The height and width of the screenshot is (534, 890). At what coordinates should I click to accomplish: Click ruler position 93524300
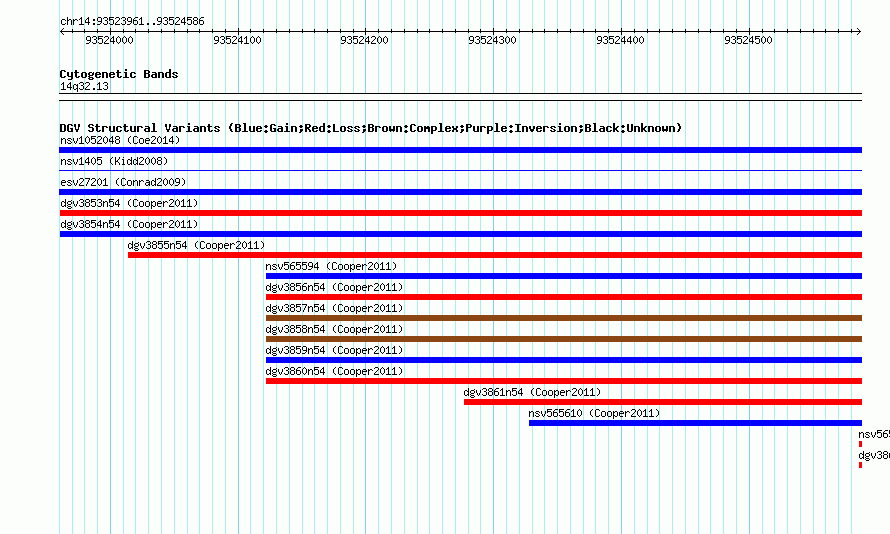point(492,40)
